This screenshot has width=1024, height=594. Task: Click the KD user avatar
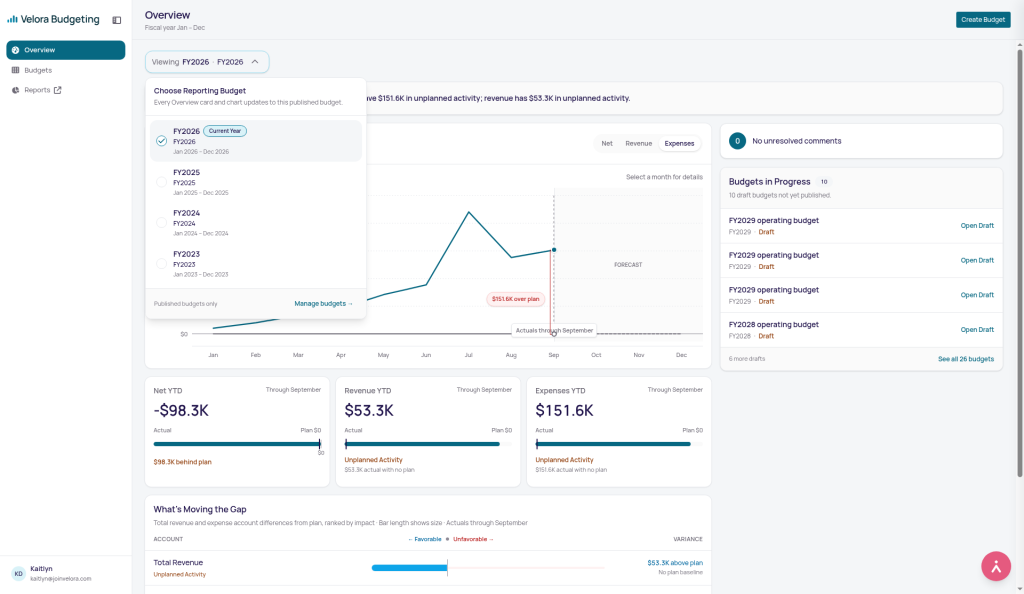tap(18, 574)
